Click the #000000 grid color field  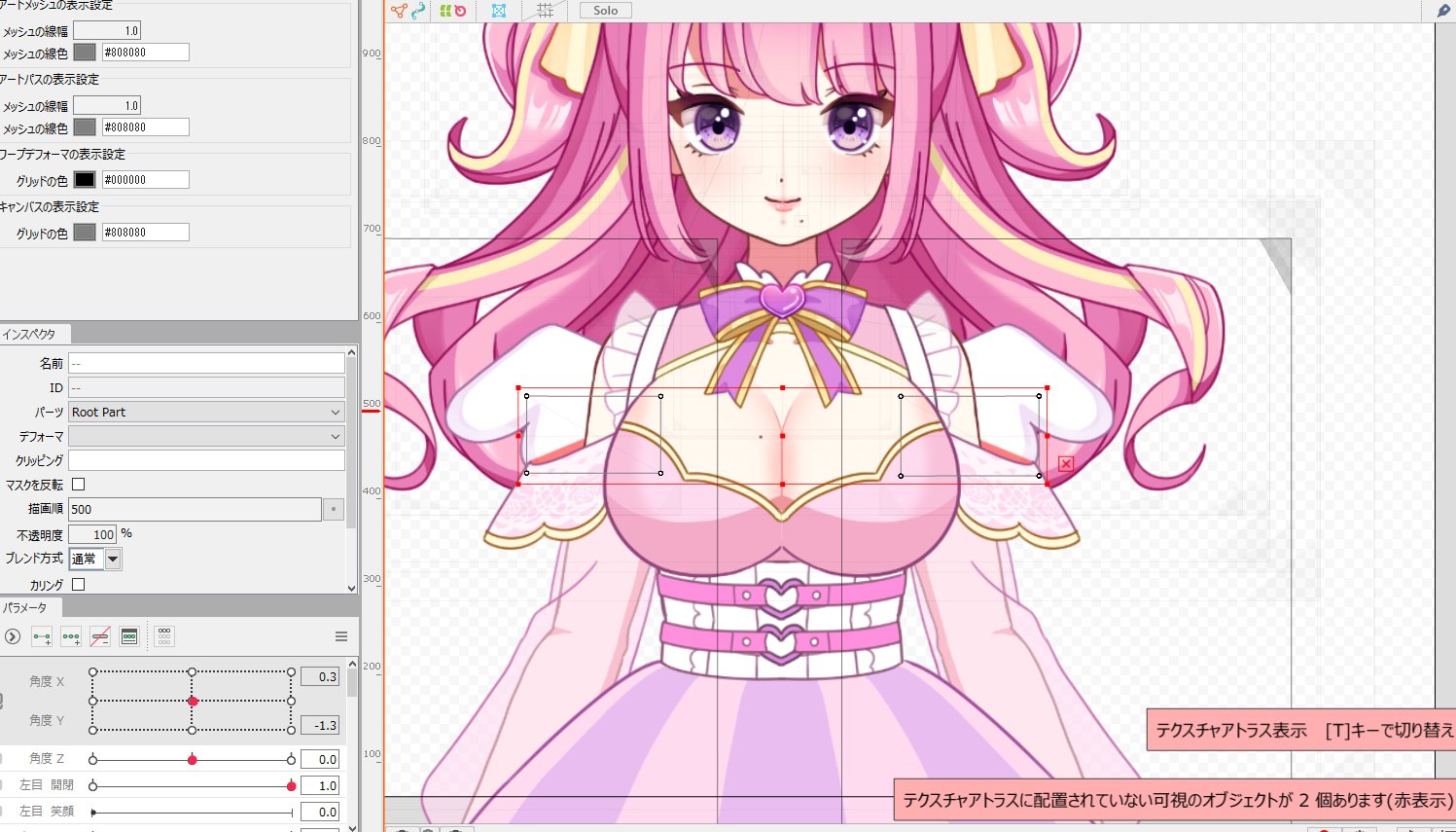pyautogui.click(x=145, y=180)
